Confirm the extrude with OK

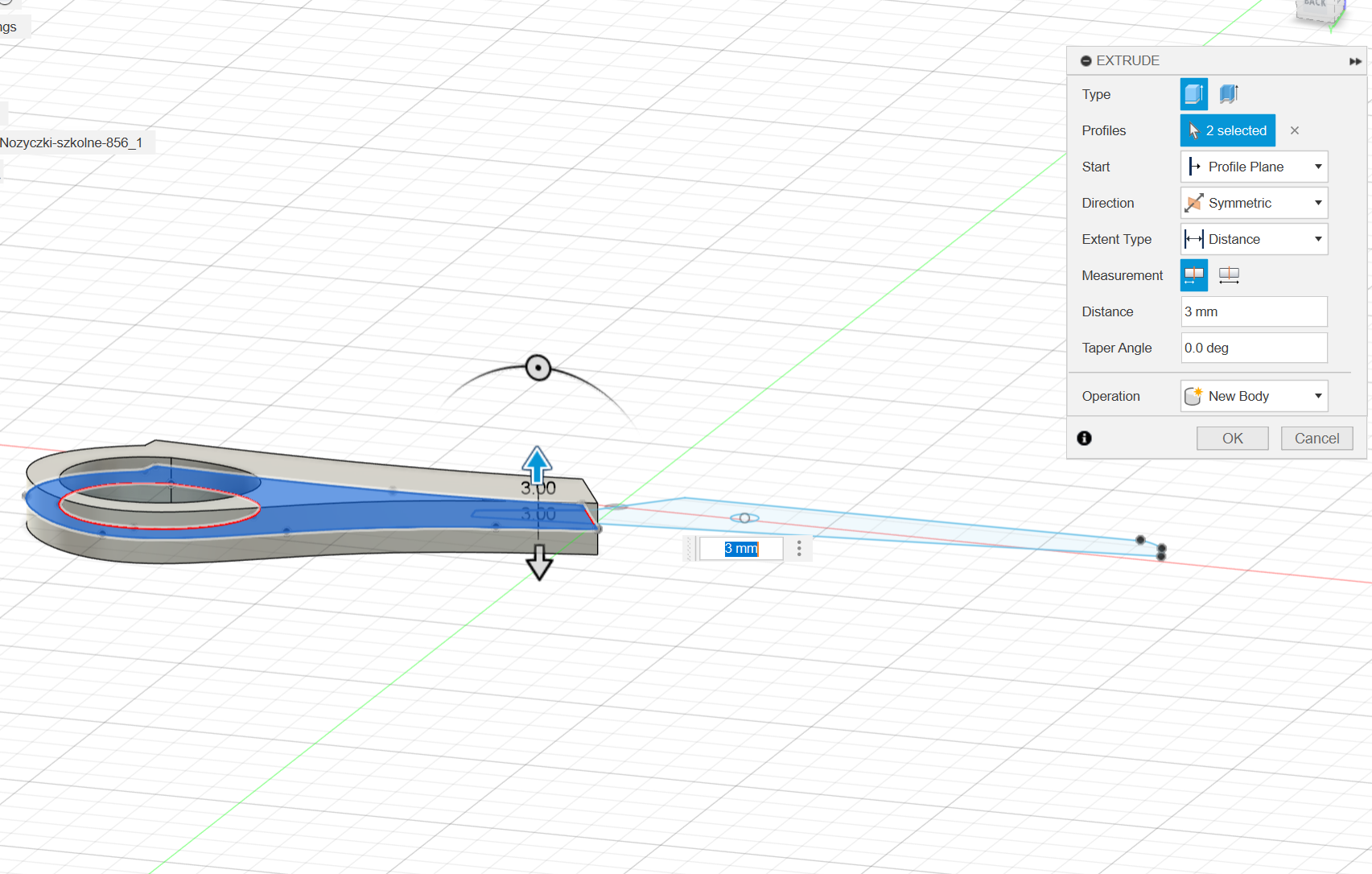[x=1232, y=439]
